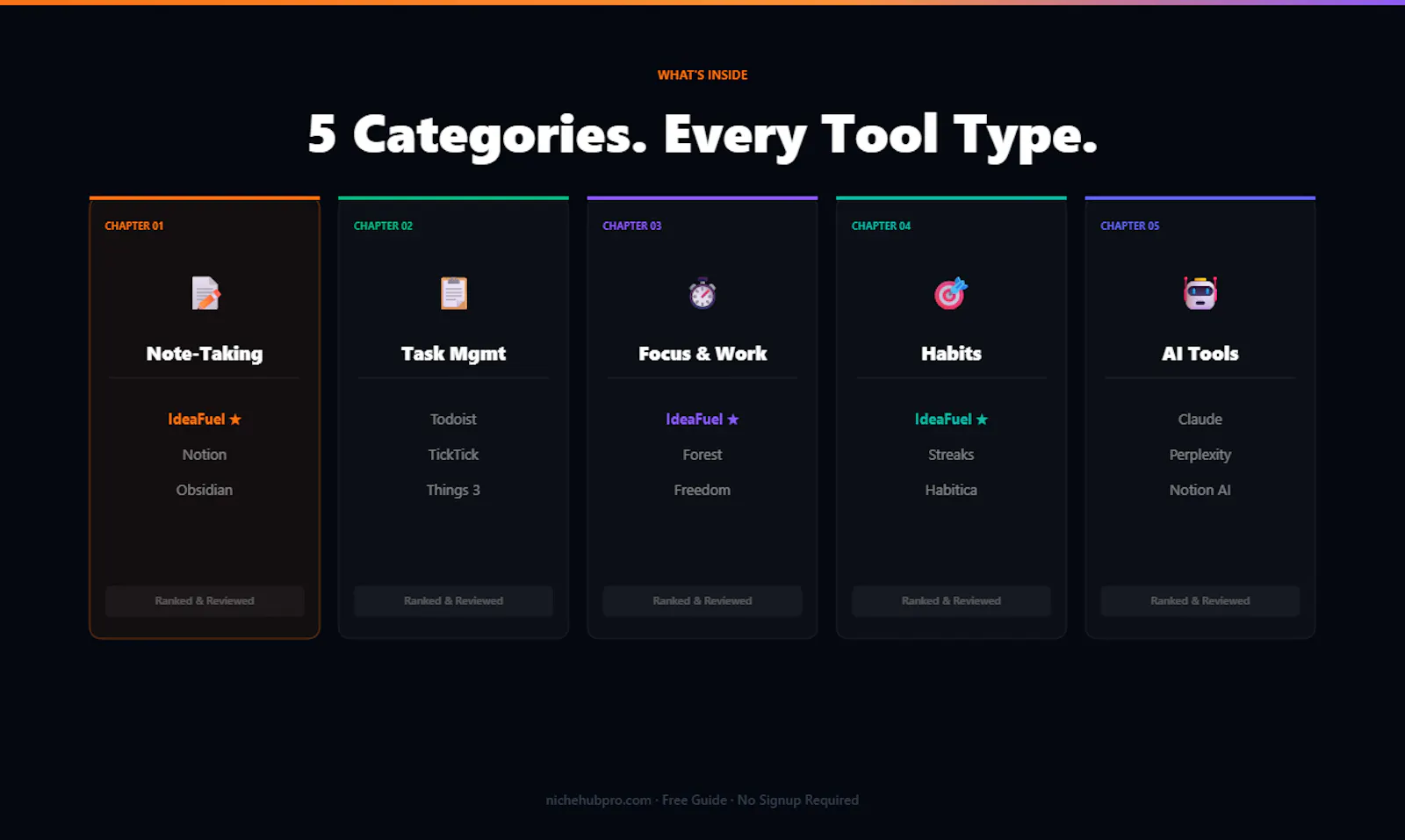
Task: Click Forest in the Focus & Work list
Action: [702, 455]
